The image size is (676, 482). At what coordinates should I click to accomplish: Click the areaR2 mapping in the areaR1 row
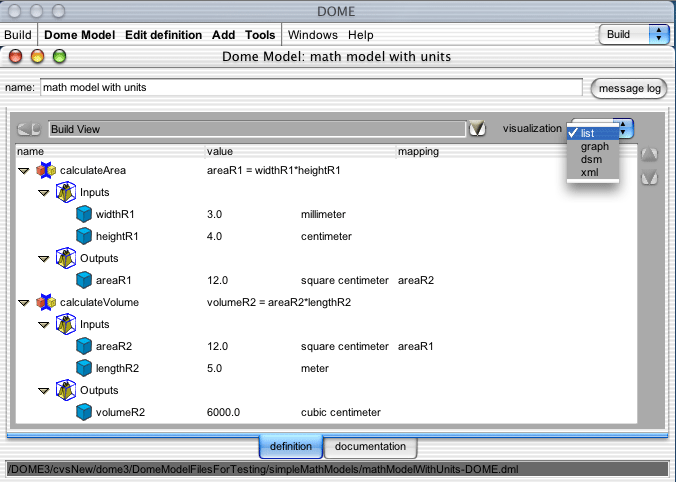[416, 280]
